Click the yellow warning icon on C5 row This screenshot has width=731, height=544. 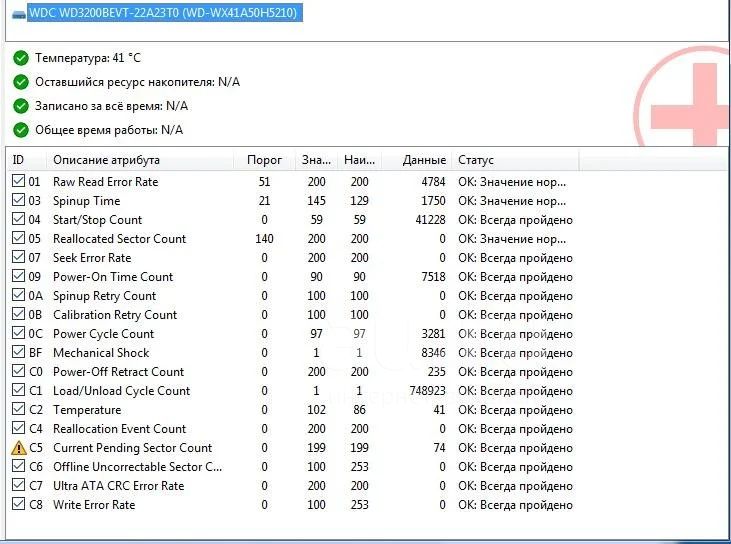click(19, 448)
